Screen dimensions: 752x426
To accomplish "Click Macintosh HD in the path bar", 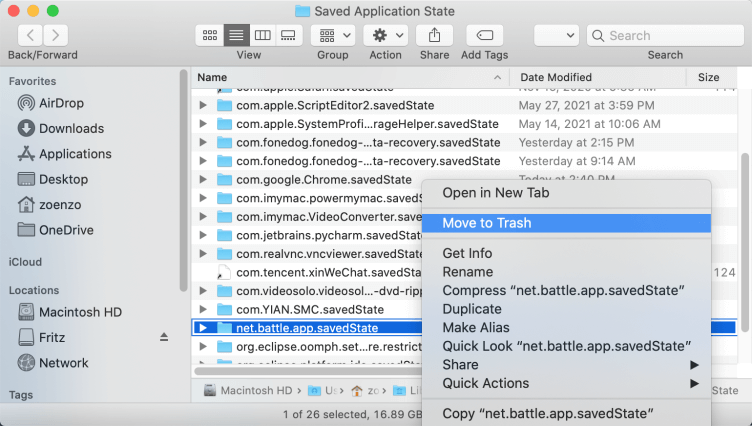I will 257,390.
